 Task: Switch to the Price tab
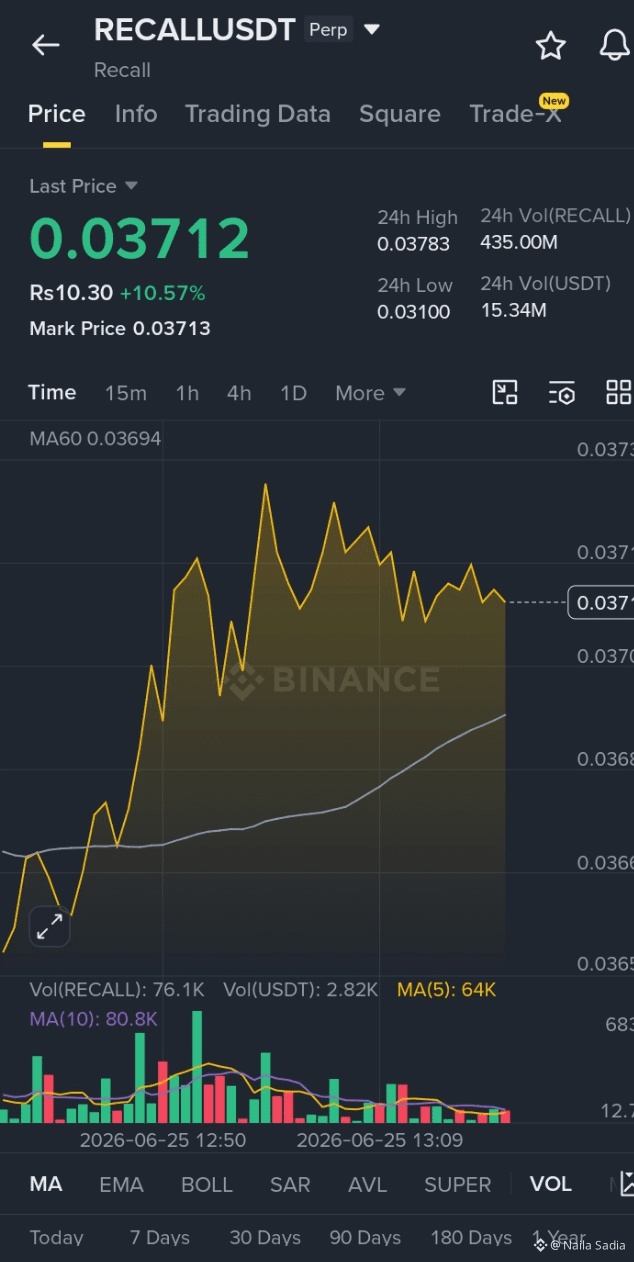pyautogui.click(x=56, y=114)
